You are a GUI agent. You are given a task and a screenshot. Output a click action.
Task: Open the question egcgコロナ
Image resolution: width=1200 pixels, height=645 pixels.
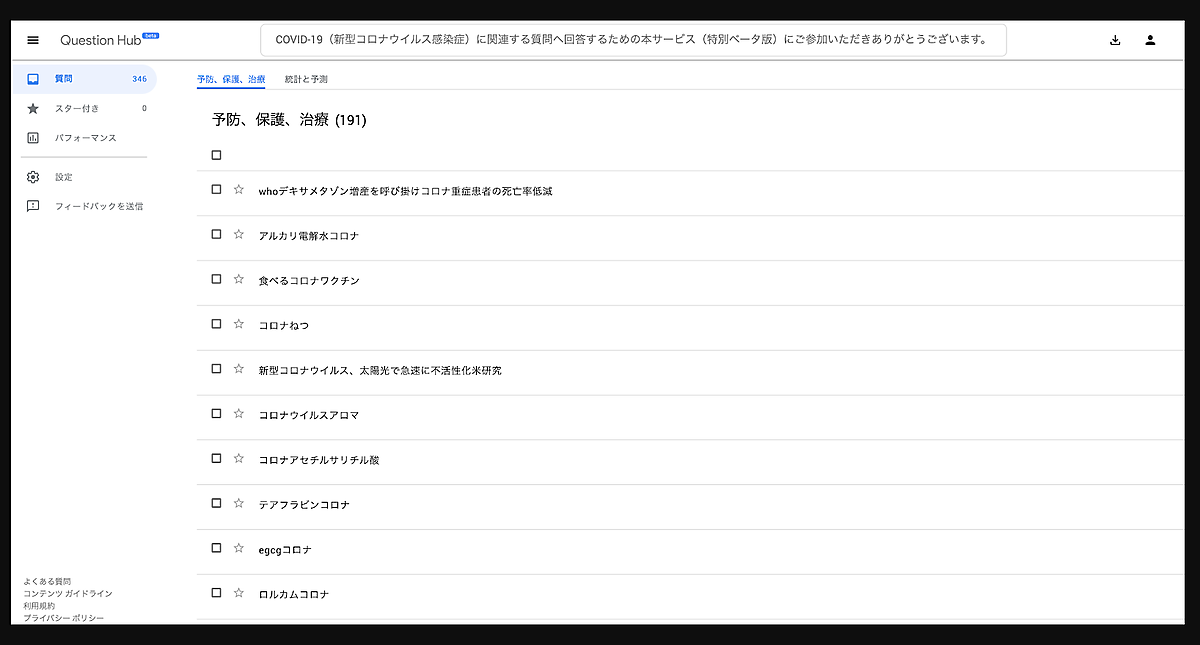click(286, 550)
